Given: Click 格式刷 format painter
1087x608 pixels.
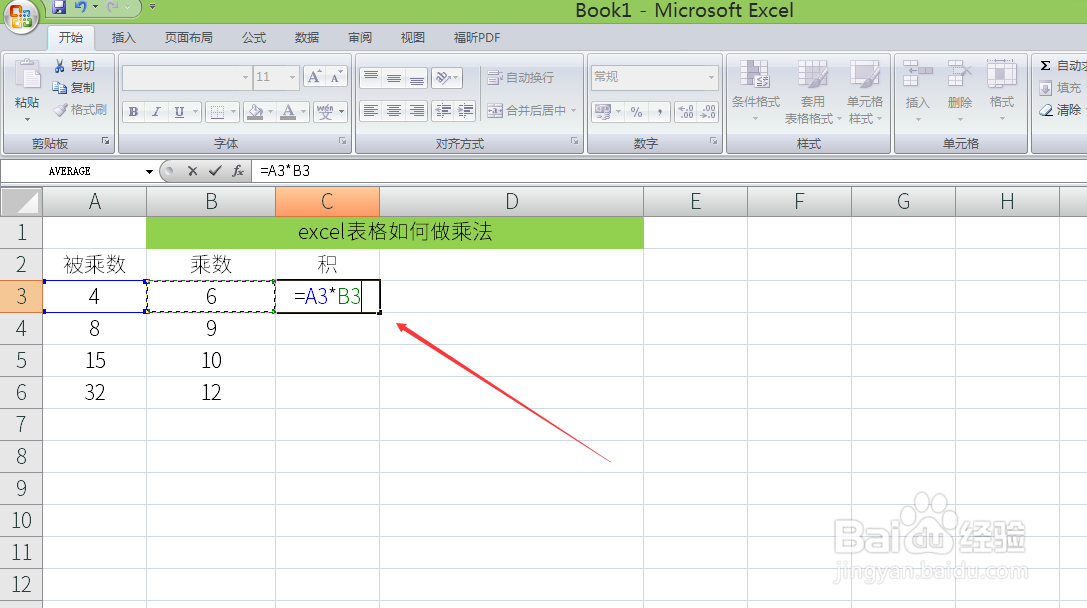Looking at the screenshot, I should tap(80, 110).
